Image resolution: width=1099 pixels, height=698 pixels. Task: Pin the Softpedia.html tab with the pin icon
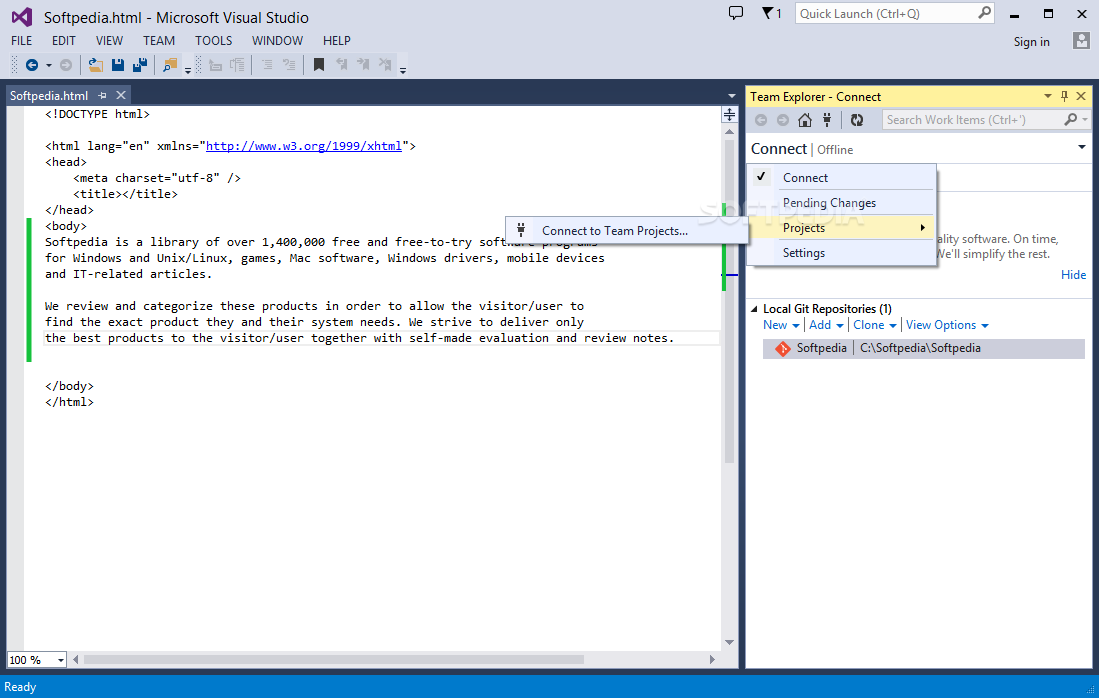pyautogui.click(x=102, y=95)
